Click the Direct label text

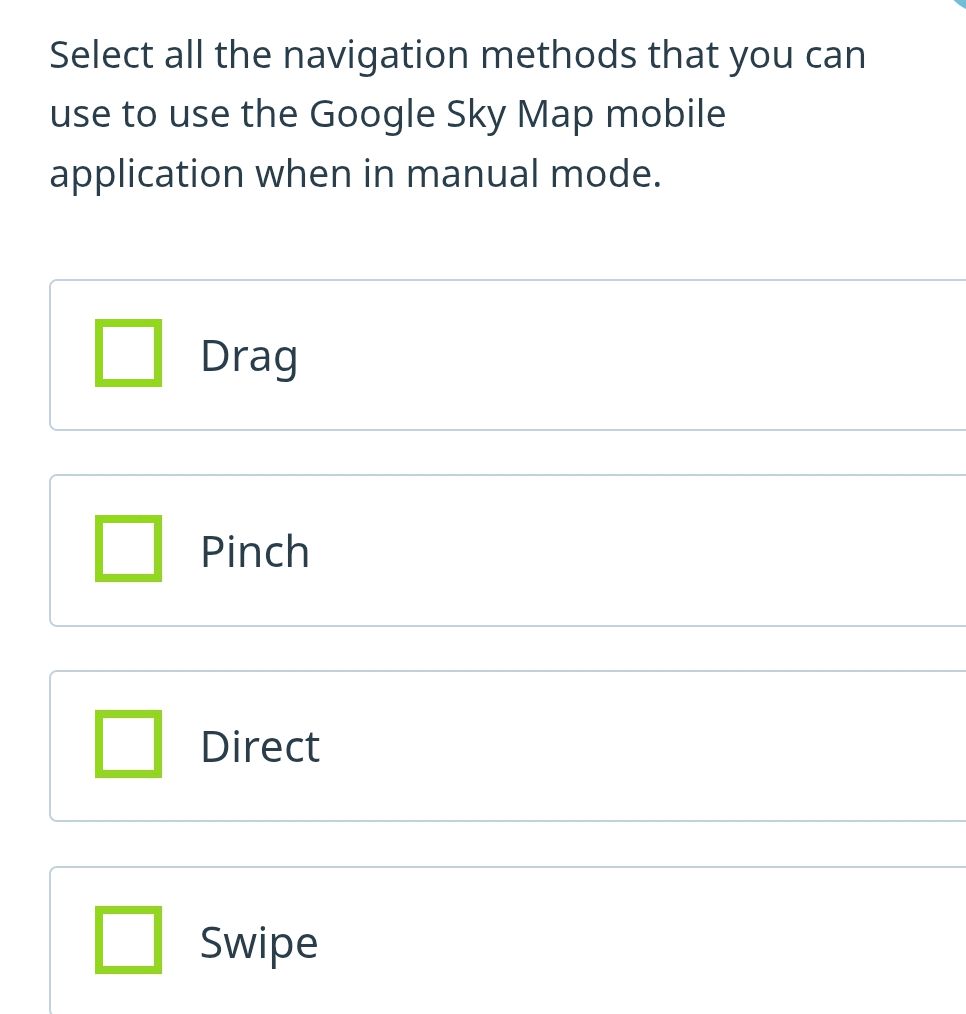(259, 746)
